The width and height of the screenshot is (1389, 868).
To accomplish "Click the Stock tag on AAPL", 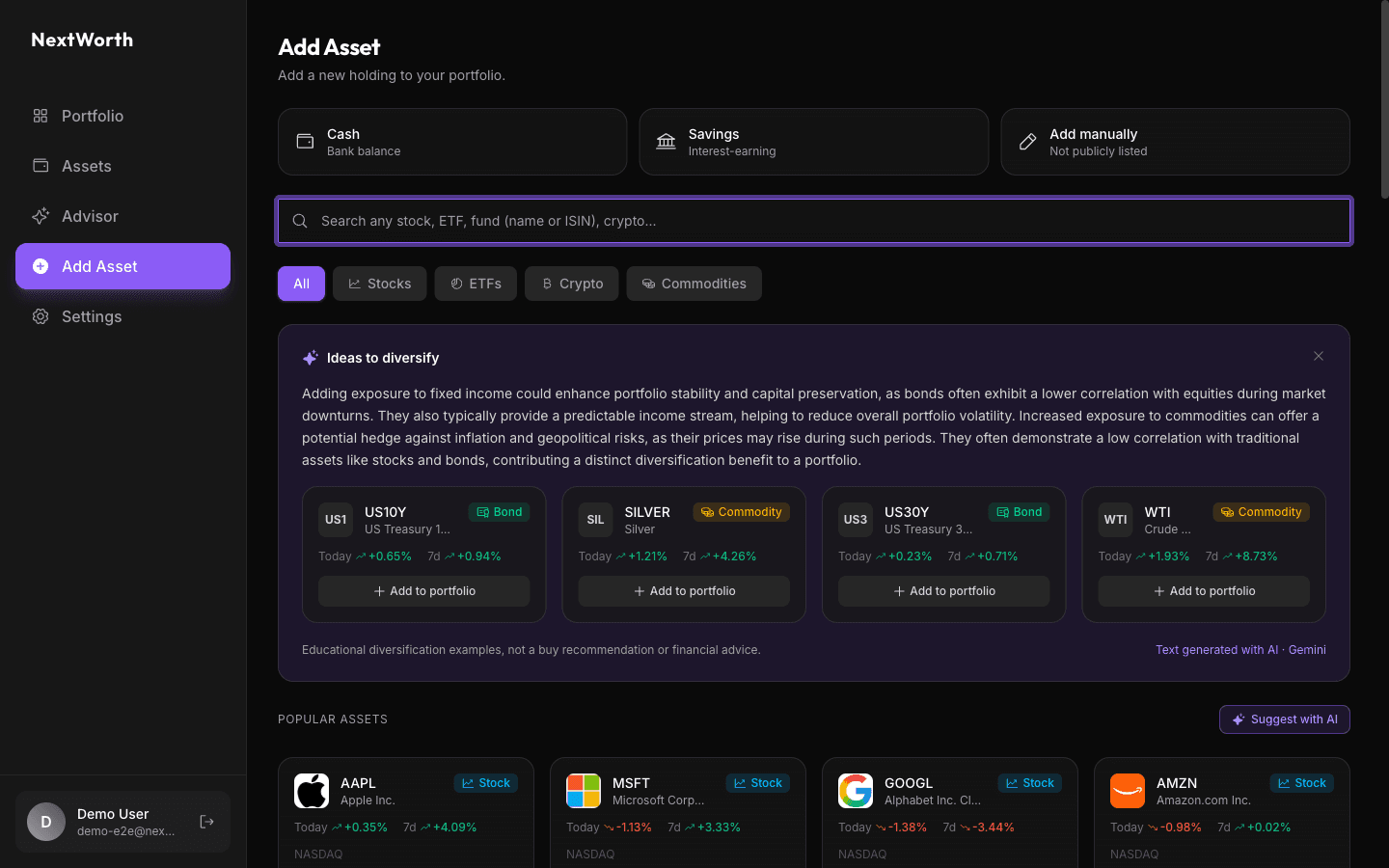I will tap(486, 783).
